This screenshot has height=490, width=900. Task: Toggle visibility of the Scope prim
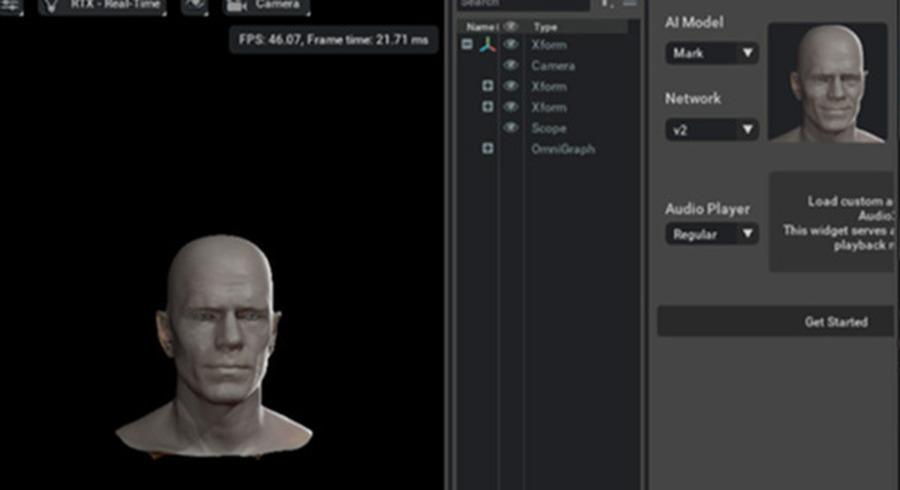[511, 128]
